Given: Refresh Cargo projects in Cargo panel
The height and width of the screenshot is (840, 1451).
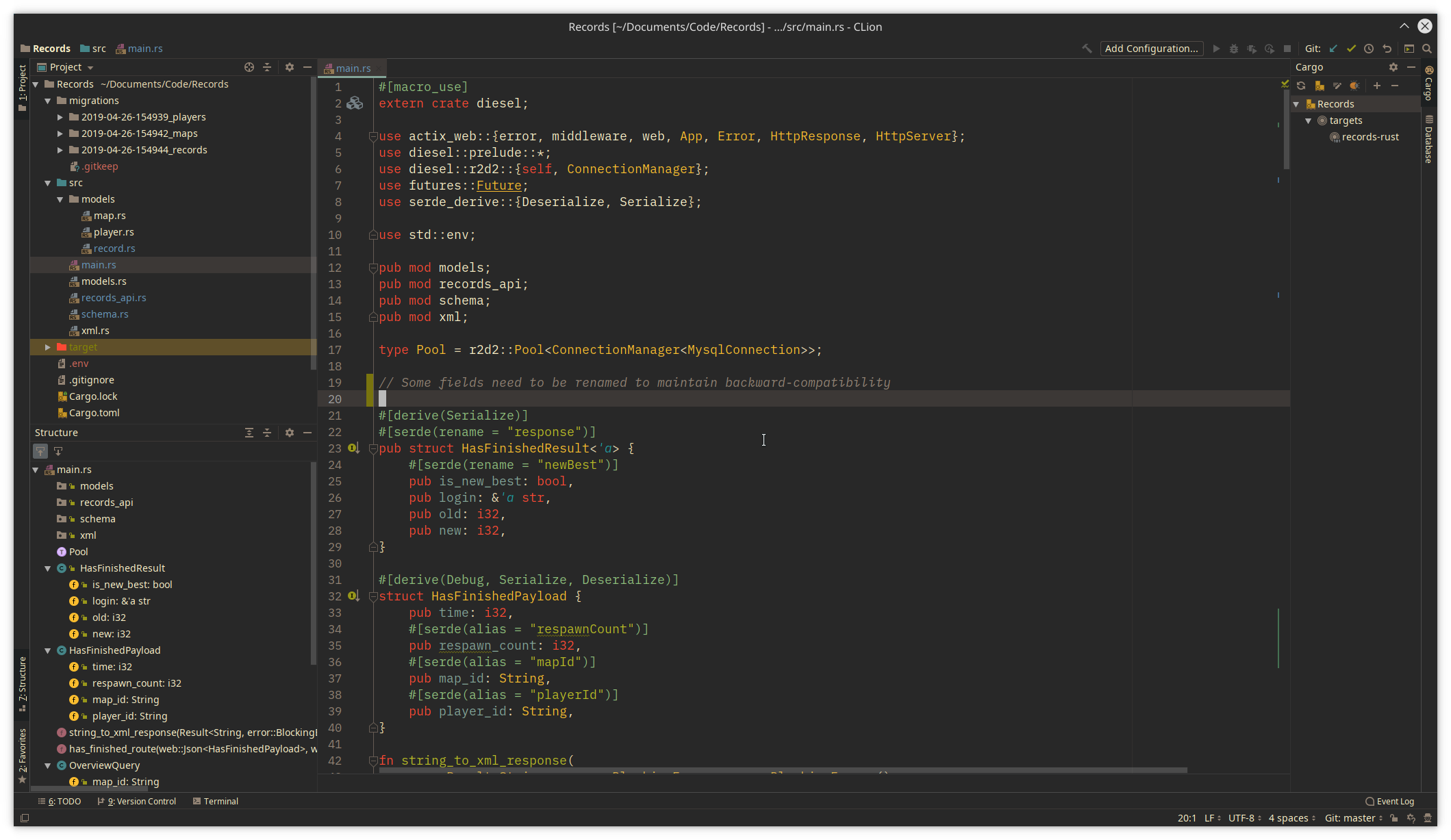Looking at the screenshot, I should 1301,86.
